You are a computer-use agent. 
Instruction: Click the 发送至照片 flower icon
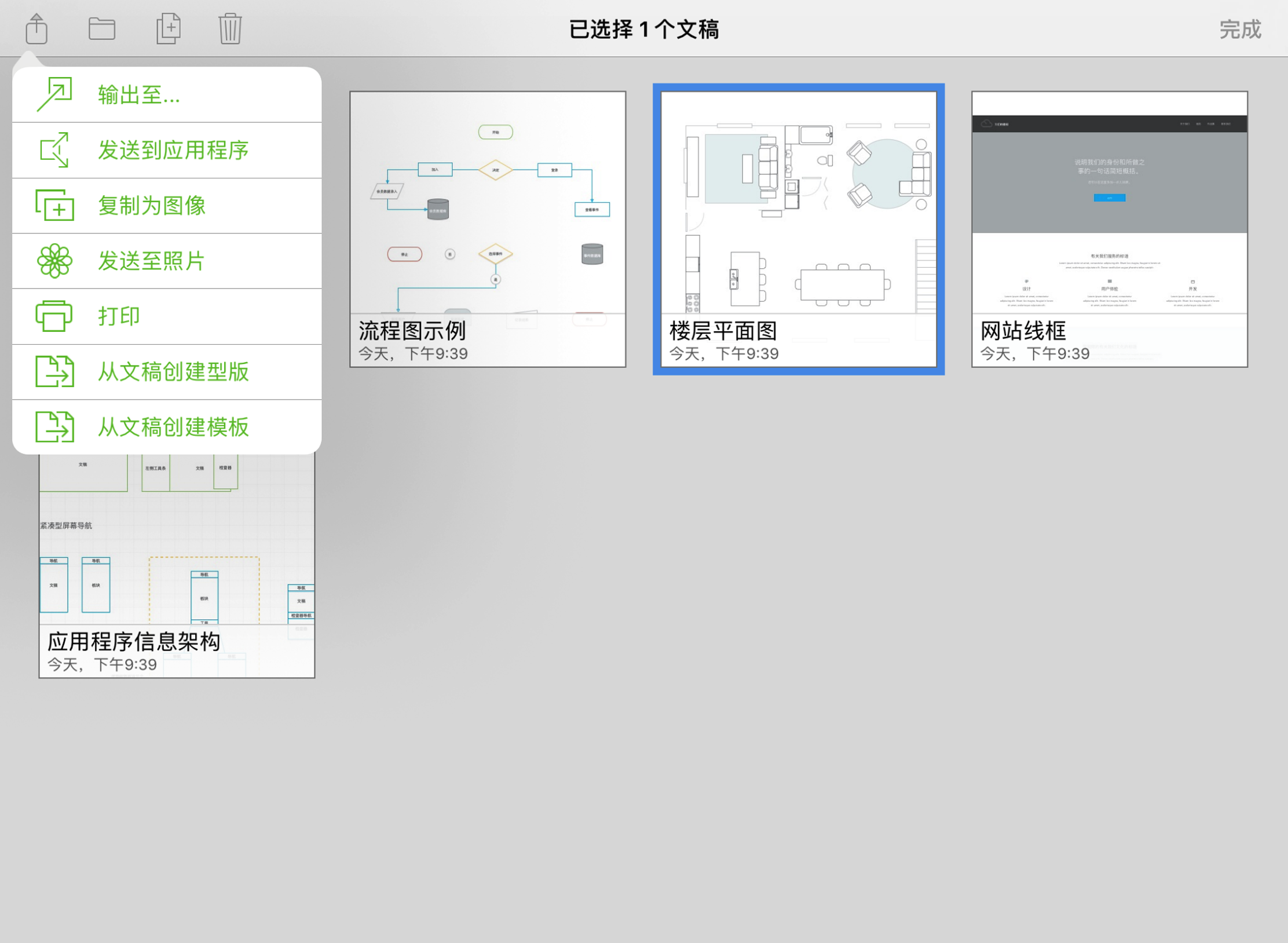tap(54, 261)
